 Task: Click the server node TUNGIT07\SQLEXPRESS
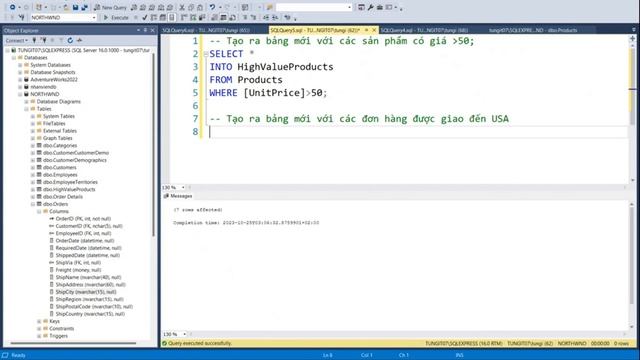(x=84, y=50)
